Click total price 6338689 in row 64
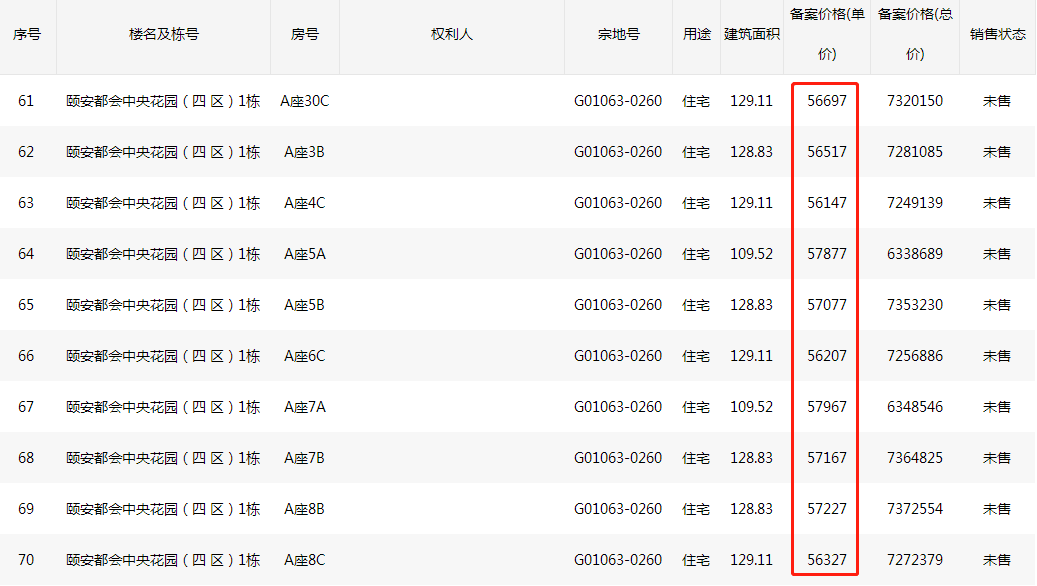The height and width of the screenshot is (586, 1037). click(x=915, y=254)
